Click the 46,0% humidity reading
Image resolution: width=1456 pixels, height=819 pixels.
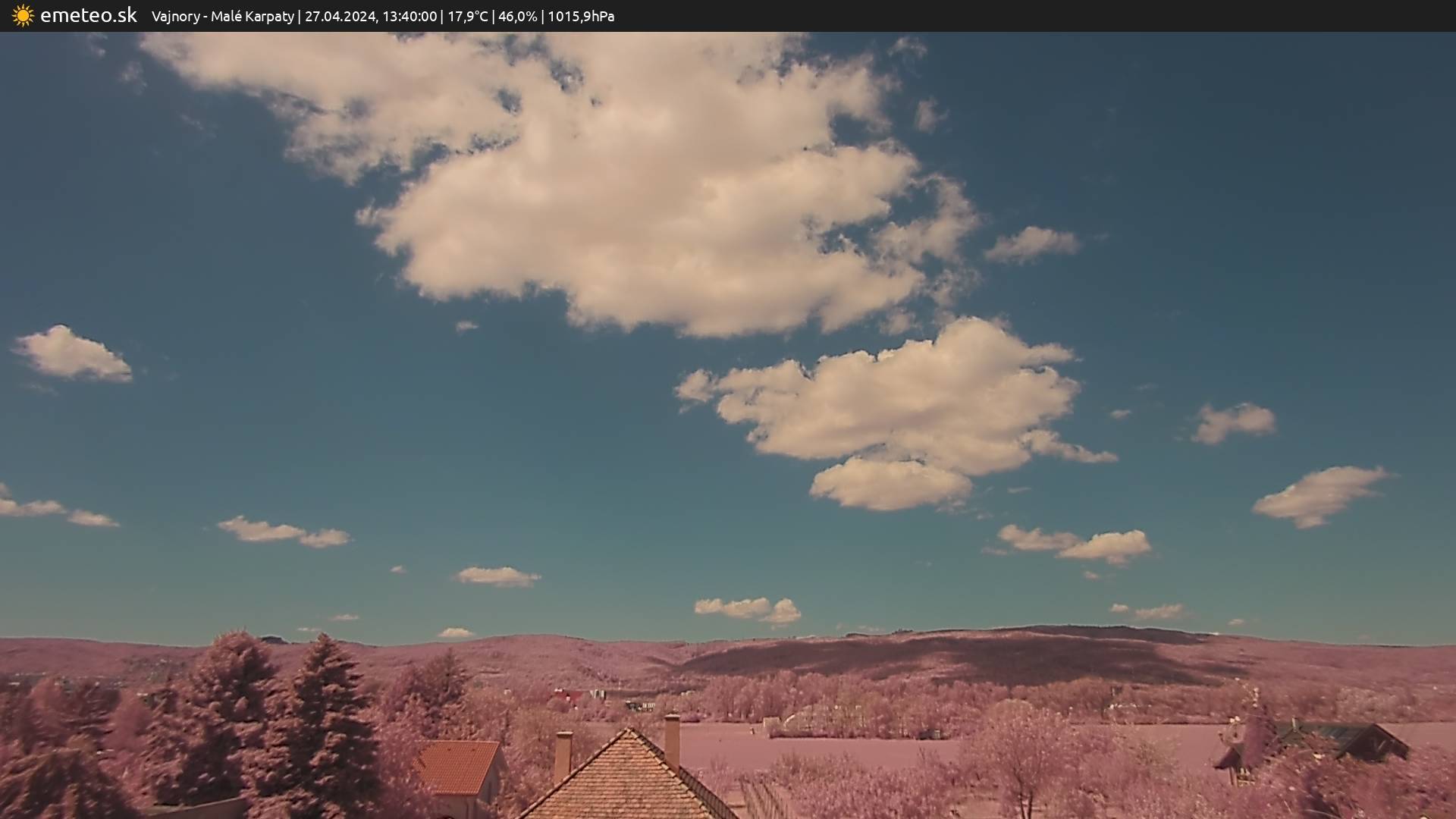click(517, 16)
